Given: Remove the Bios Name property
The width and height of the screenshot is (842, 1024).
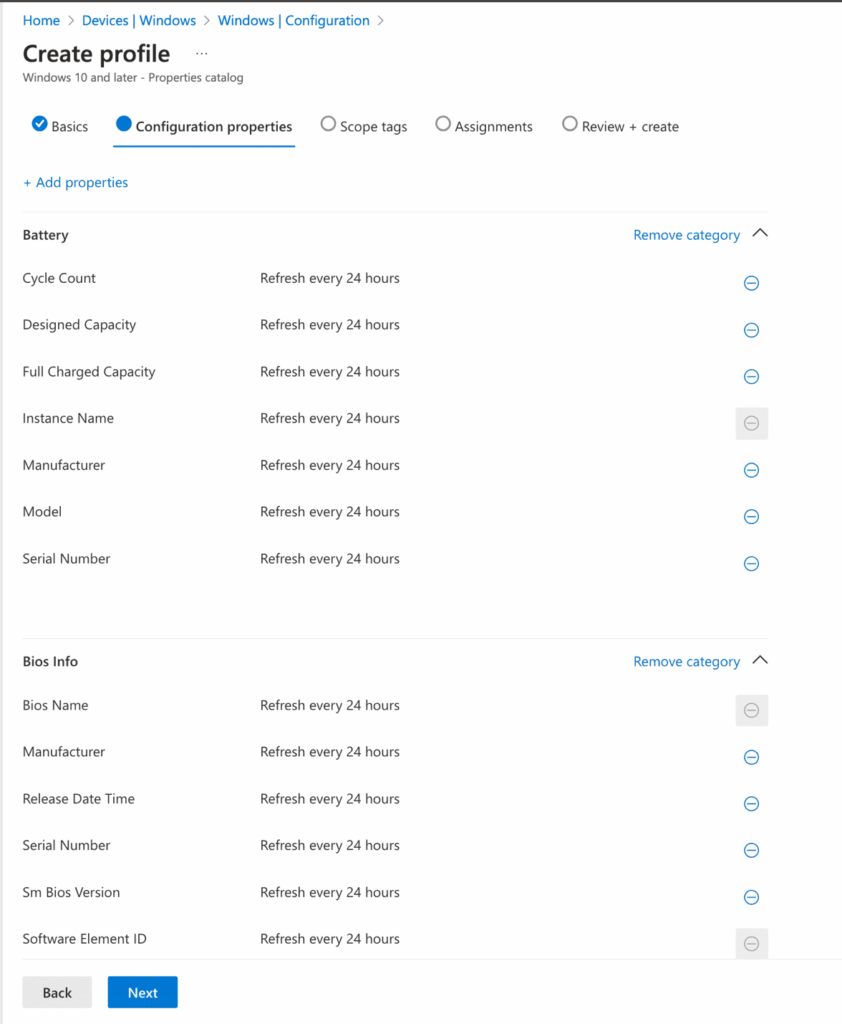Looking at the screenshot, I should pyautogui.click(x=751, y=710).
